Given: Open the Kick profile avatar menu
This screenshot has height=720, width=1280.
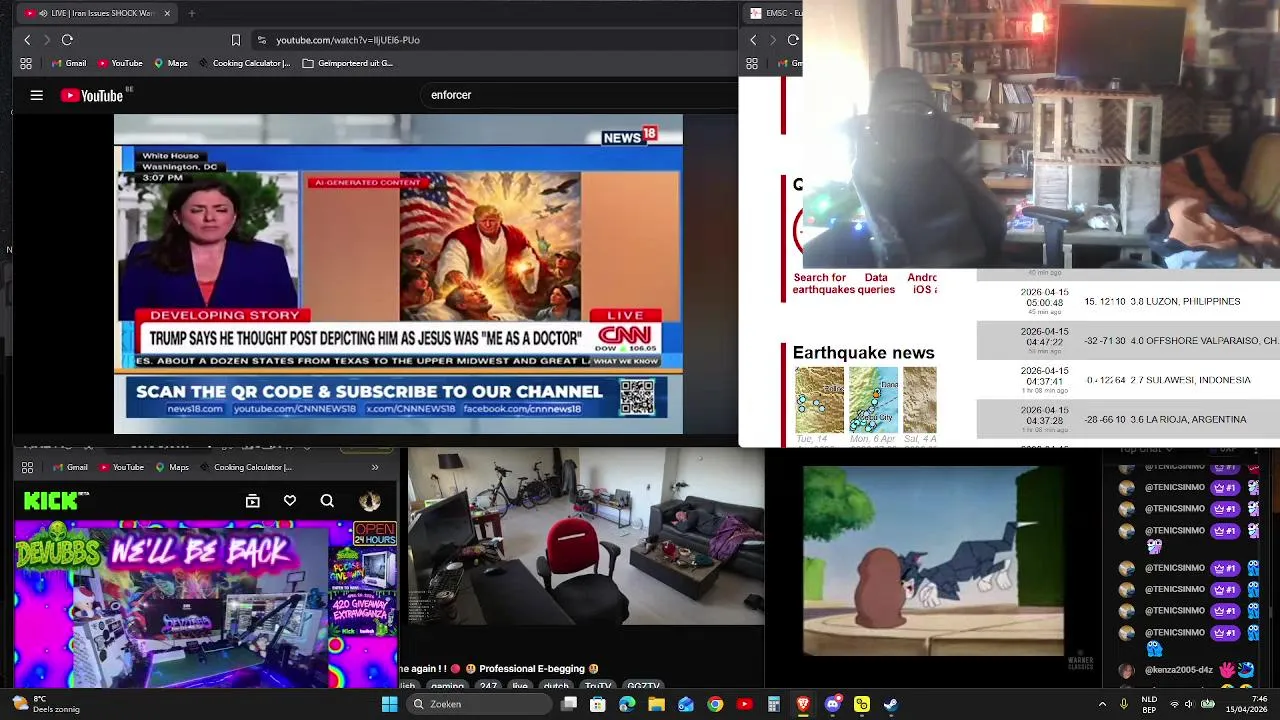Looking at the screenshot, I should 370,501.
